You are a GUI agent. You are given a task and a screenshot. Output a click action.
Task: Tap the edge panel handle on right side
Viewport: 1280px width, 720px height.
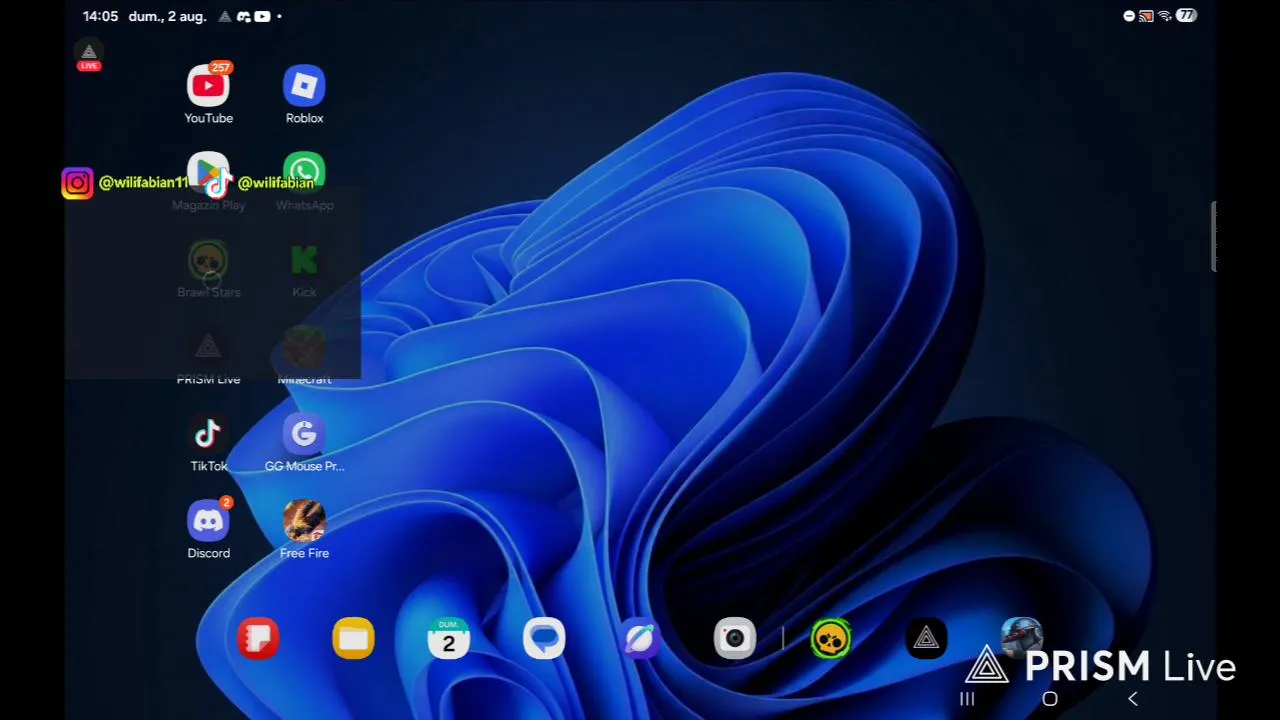pos(1213,236)
